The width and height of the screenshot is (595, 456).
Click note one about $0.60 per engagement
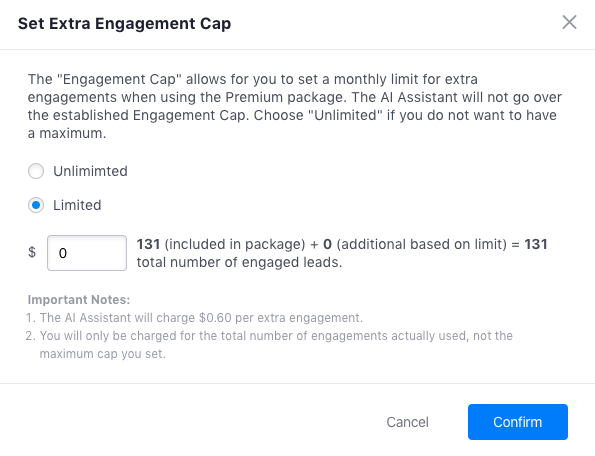tap(194, 318)
